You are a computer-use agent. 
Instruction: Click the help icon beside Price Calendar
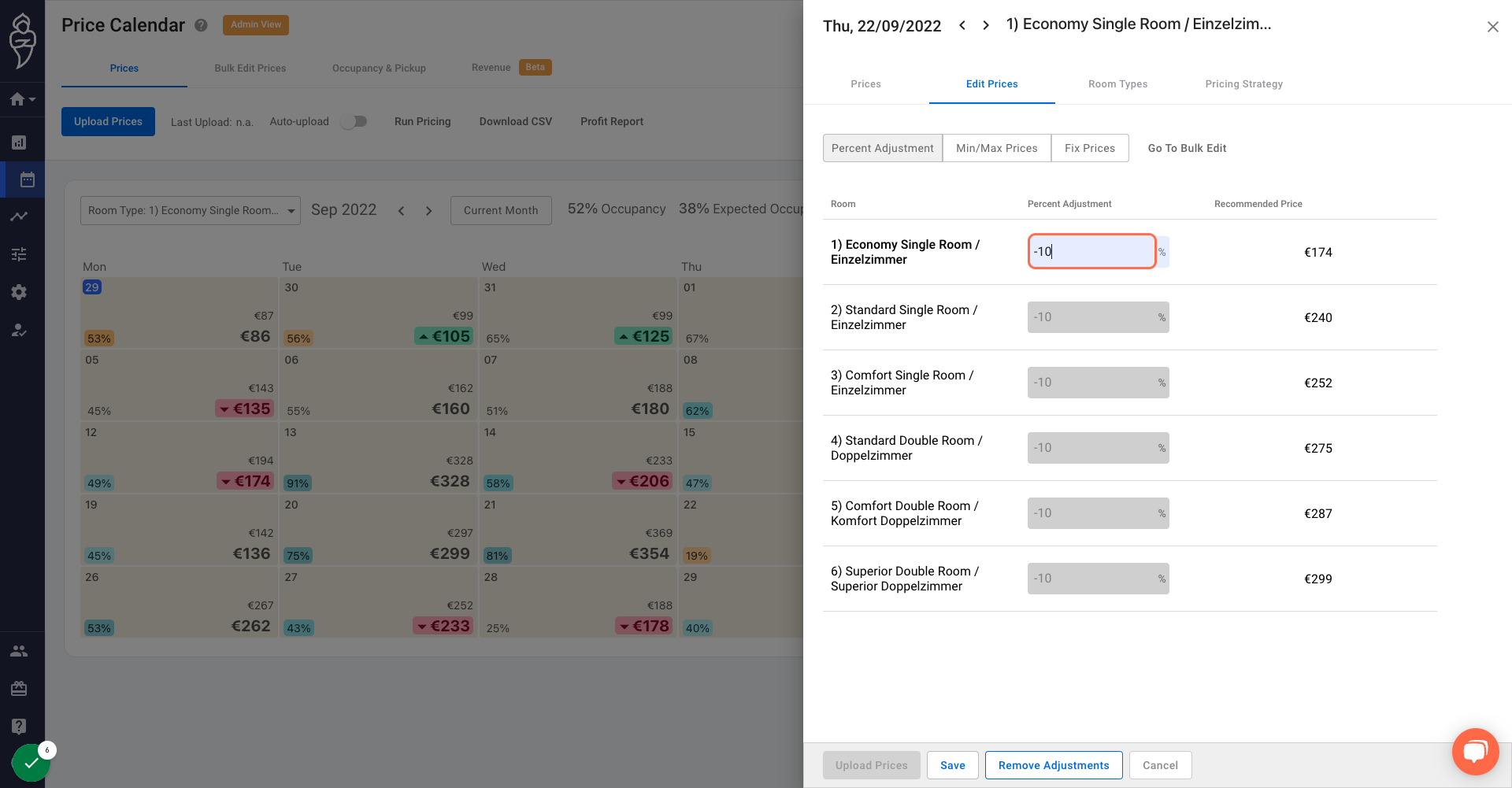[x=201, y=25]
